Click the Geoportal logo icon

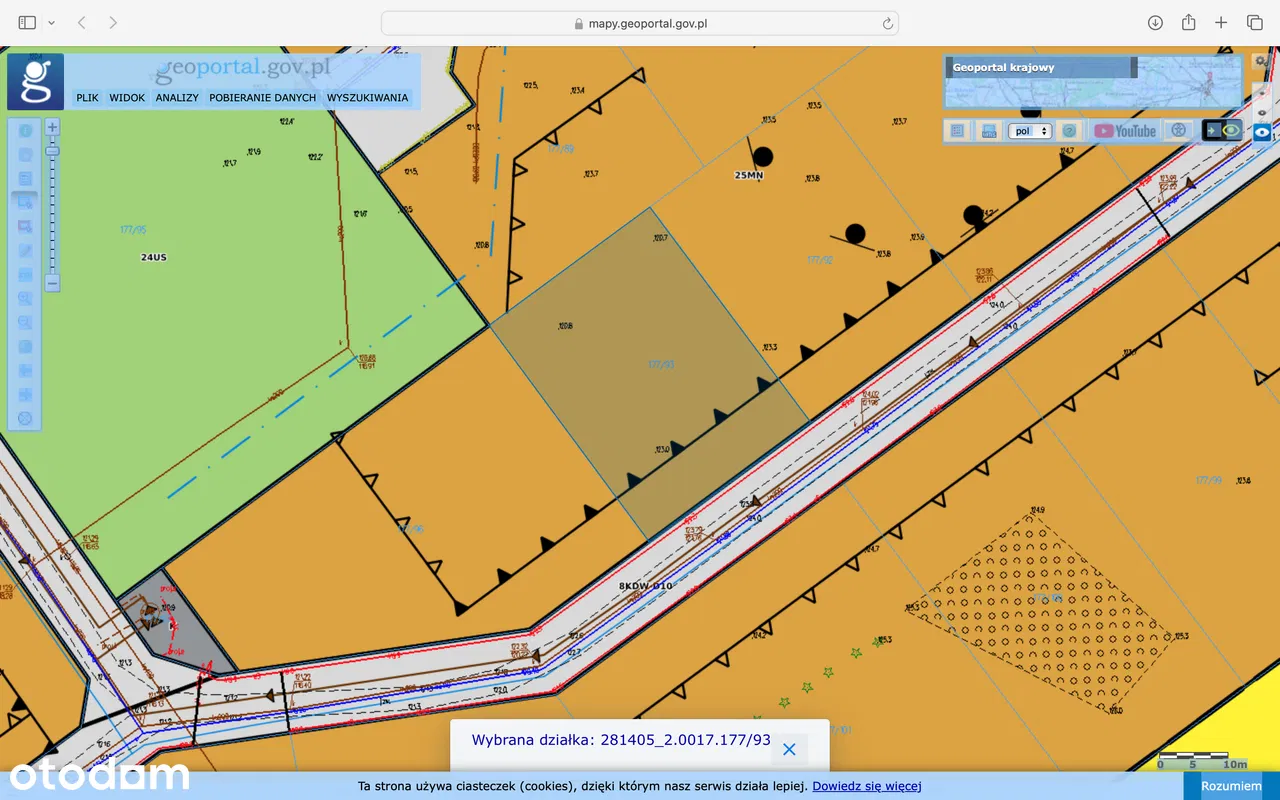pos(36,81)
